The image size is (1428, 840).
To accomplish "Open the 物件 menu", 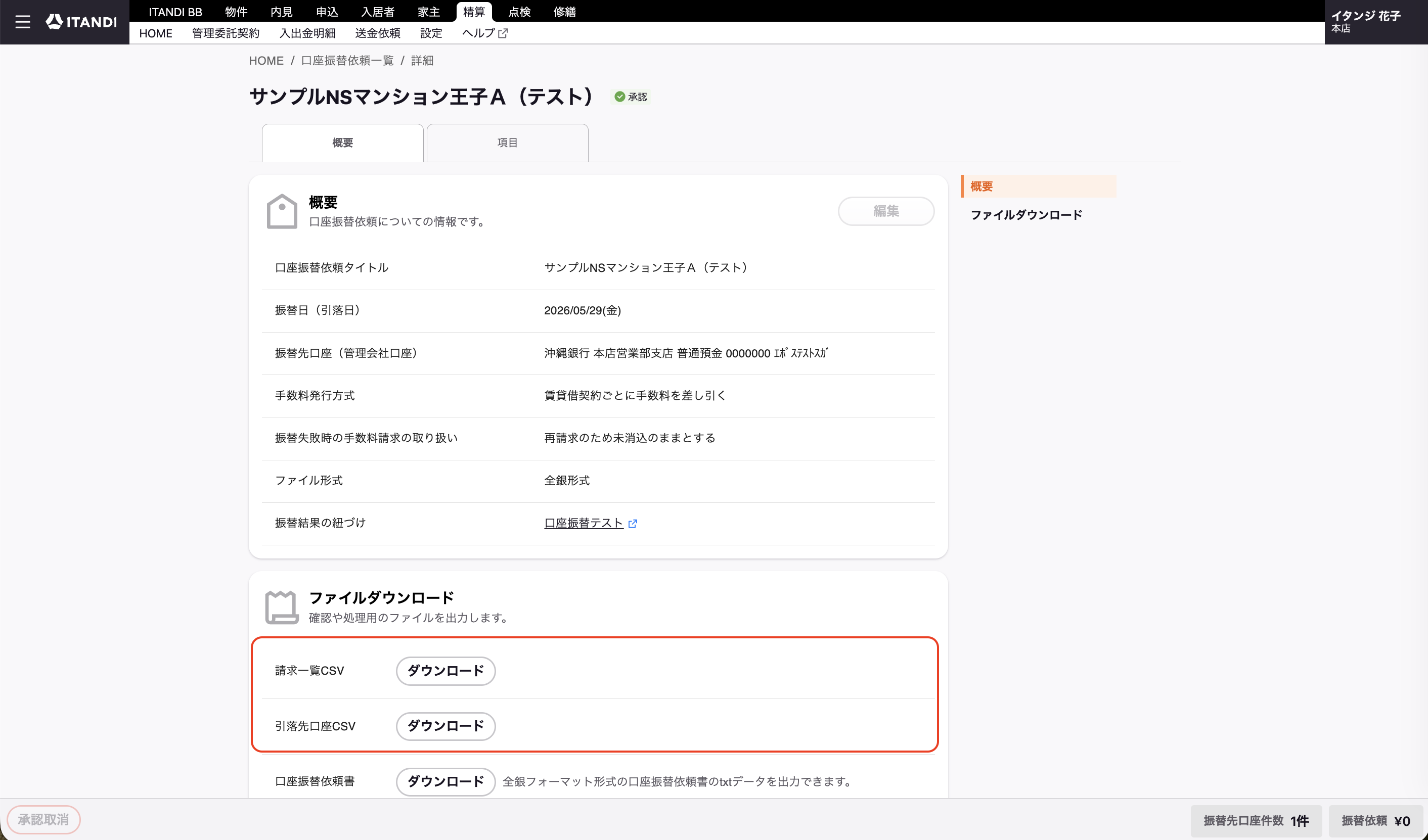I will (x=236, y=12).
